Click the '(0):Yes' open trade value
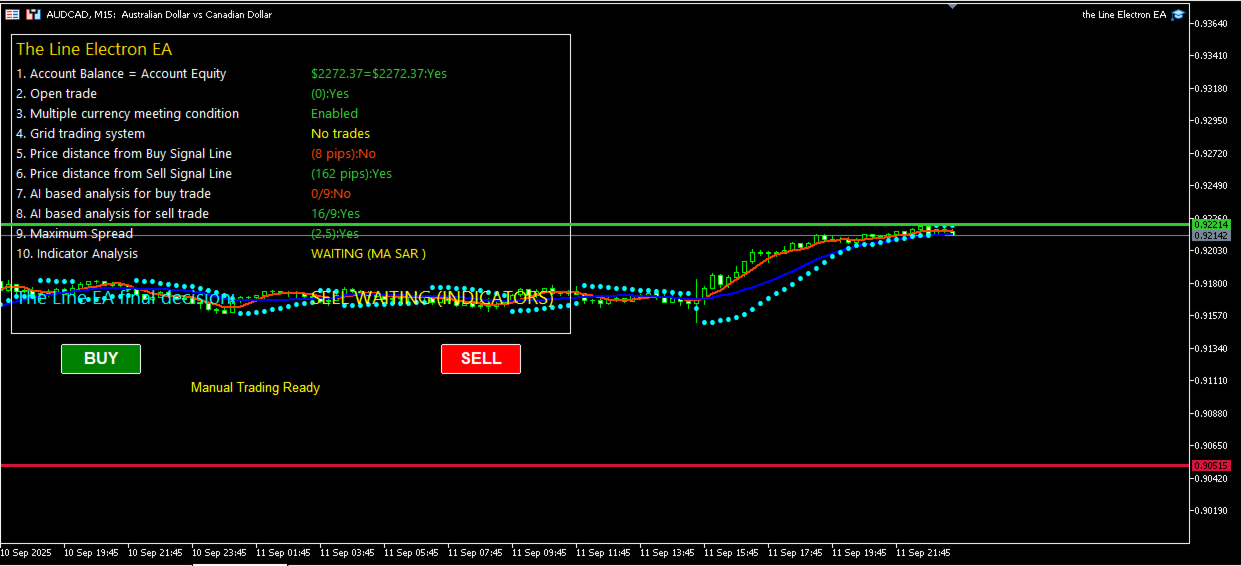This screenshot has height=566, width=1241. 330,94
